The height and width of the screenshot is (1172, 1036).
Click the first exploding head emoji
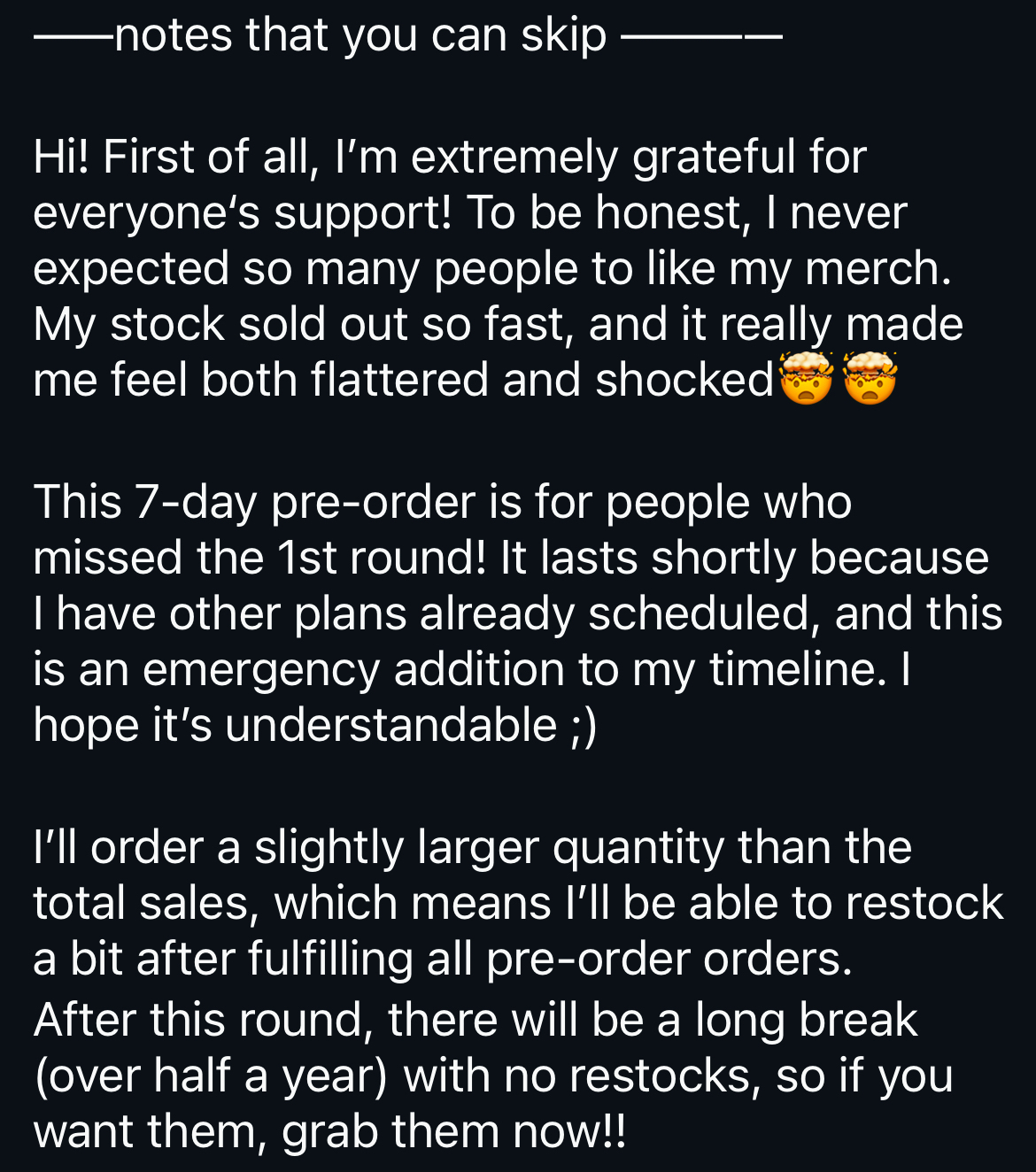point(806,378)
